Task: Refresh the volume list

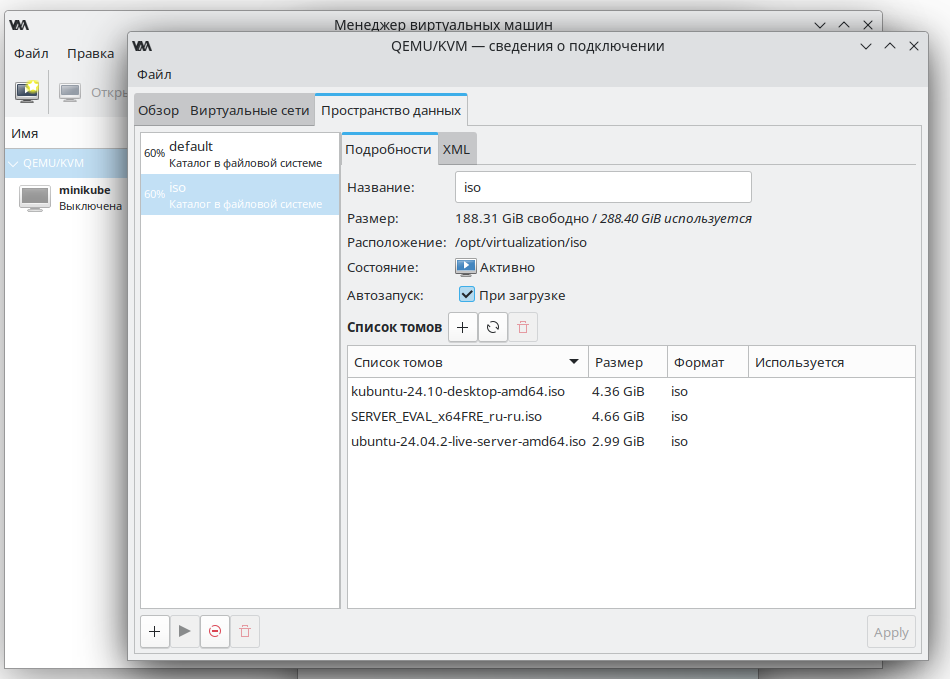Action: click(x=492, y=327)
